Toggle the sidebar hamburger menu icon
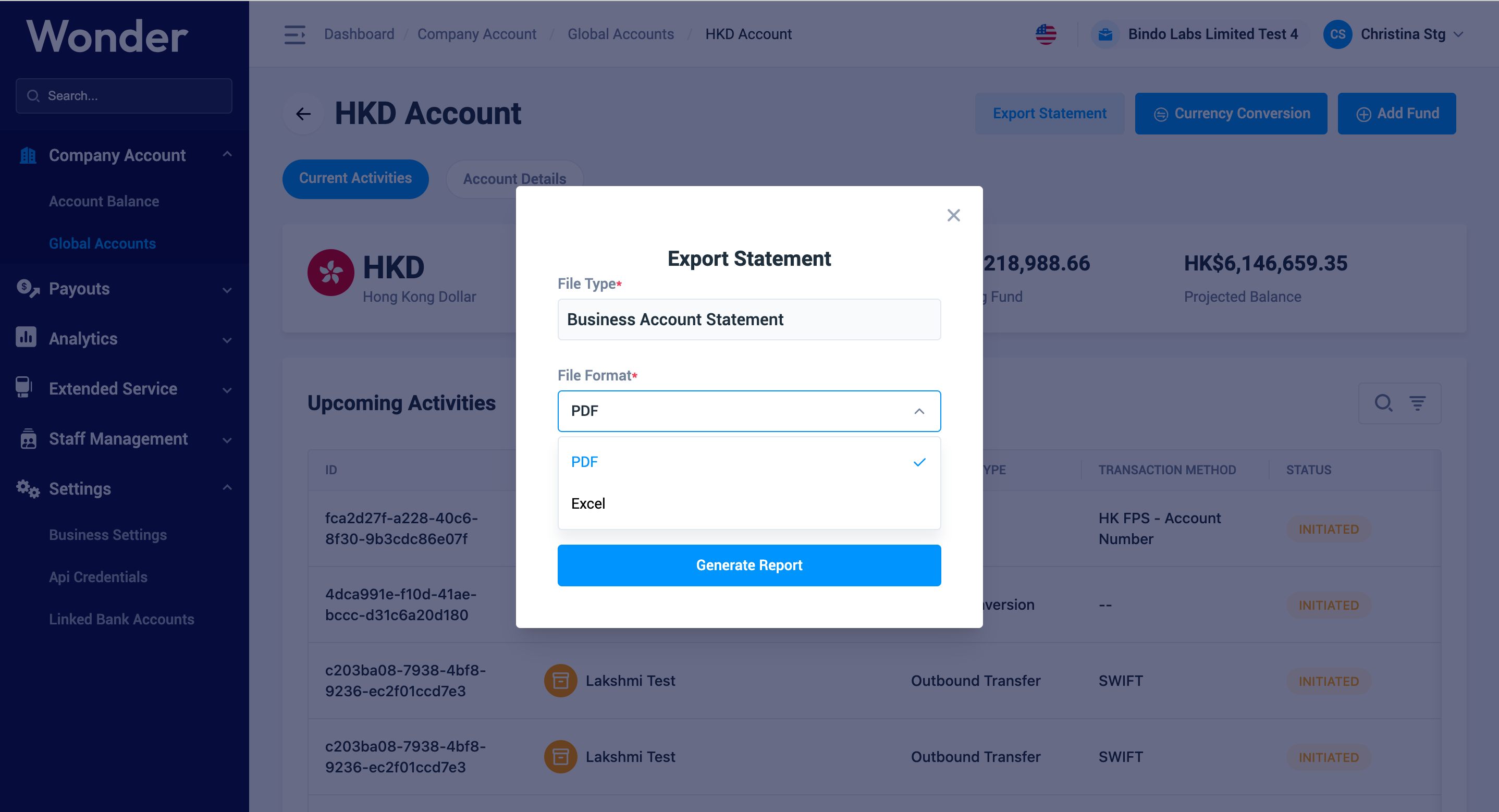Screen dimensions: 1499x812 pyautogui.click(x=294, y=34)
